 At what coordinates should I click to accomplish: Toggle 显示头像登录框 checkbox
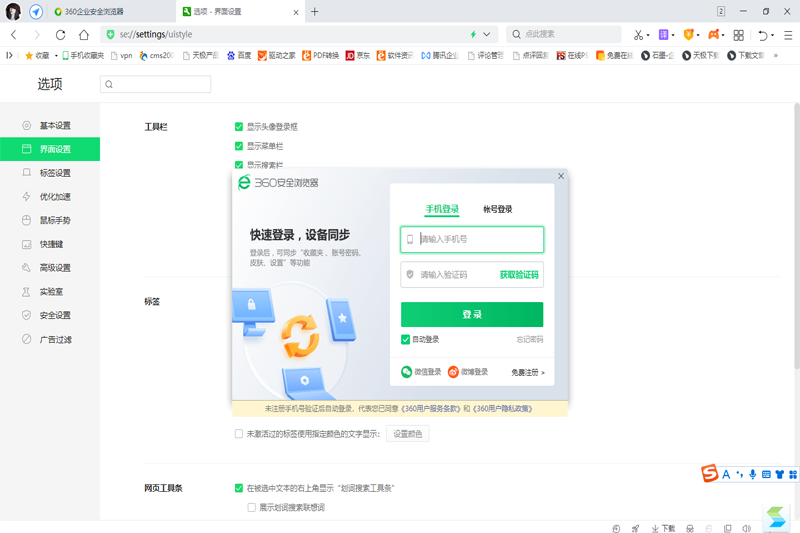(239, 126)
